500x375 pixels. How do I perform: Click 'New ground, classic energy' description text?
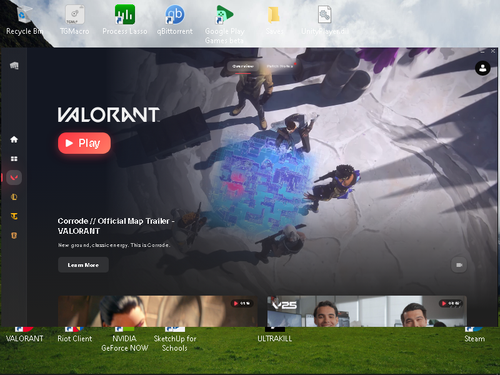[114, 245]
